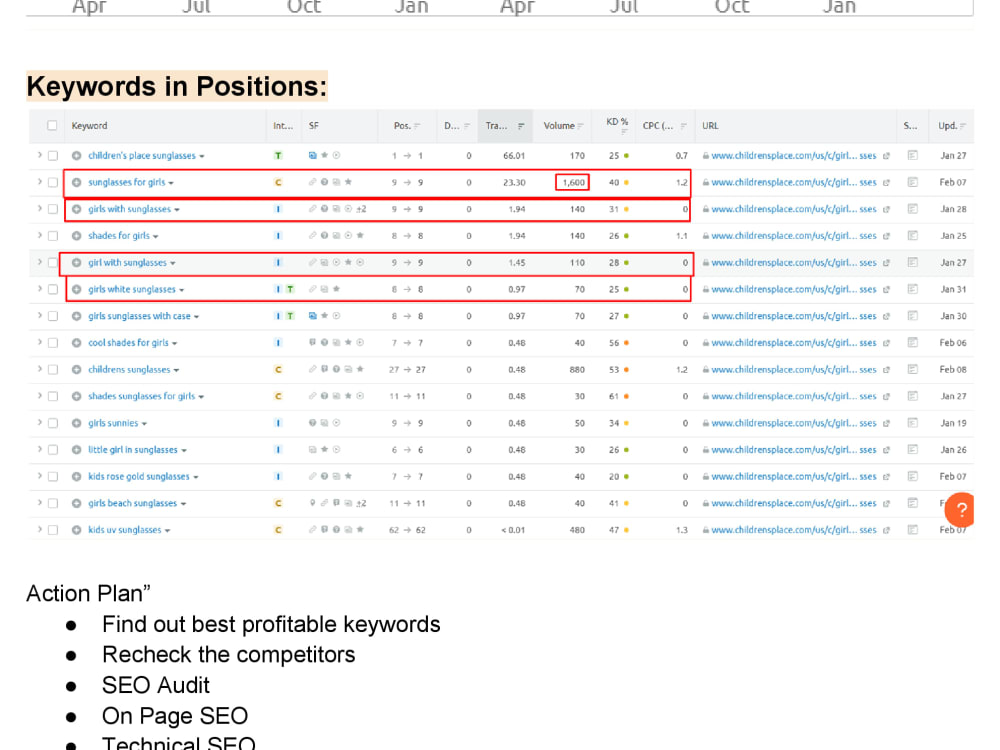Screen dimensions: 1000x750
Task: Sort by Difference column sort icon
Action: (x=467, y=126)
